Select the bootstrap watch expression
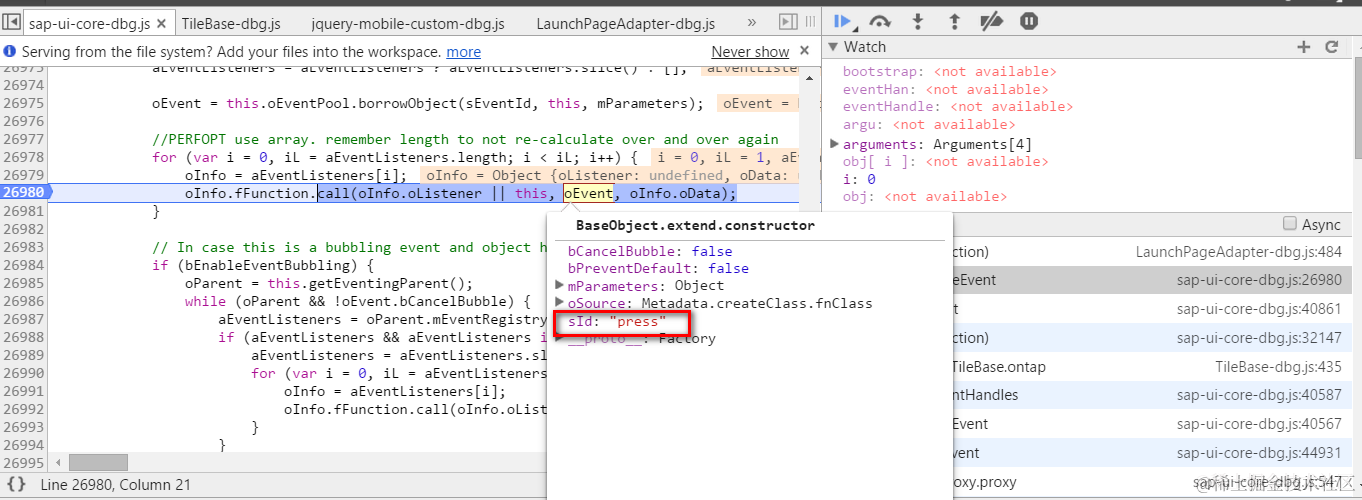 [x=949, y=71]
